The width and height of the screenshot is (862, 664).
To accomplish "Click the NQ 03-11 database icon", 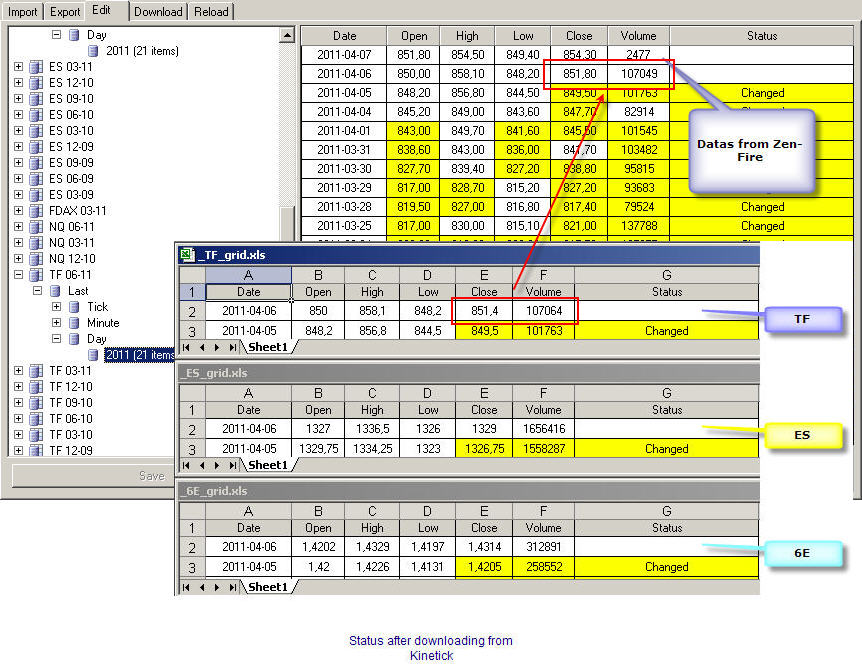I will [x=36, y=242].
